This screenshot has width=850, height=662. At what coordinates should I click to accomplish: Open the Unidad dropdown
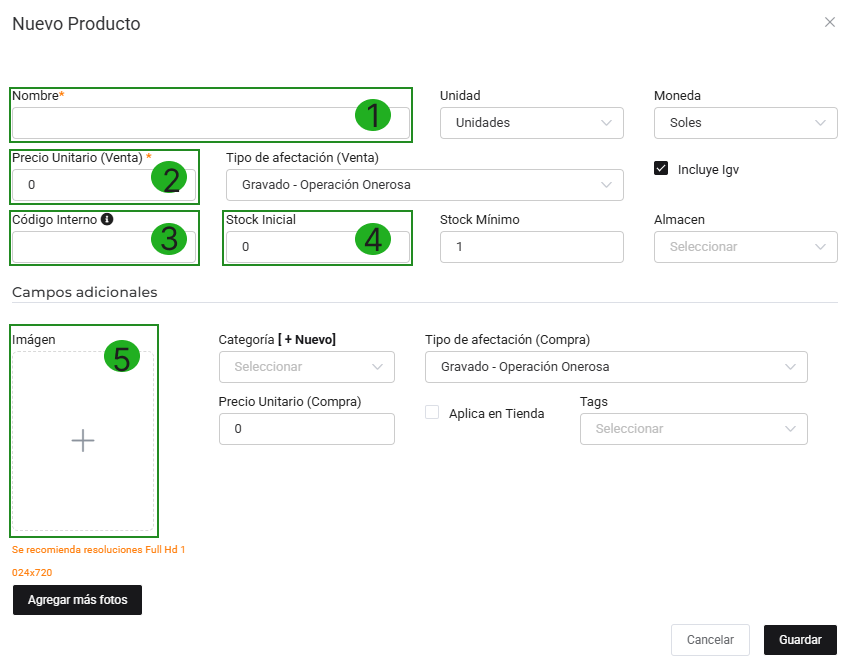531,123
